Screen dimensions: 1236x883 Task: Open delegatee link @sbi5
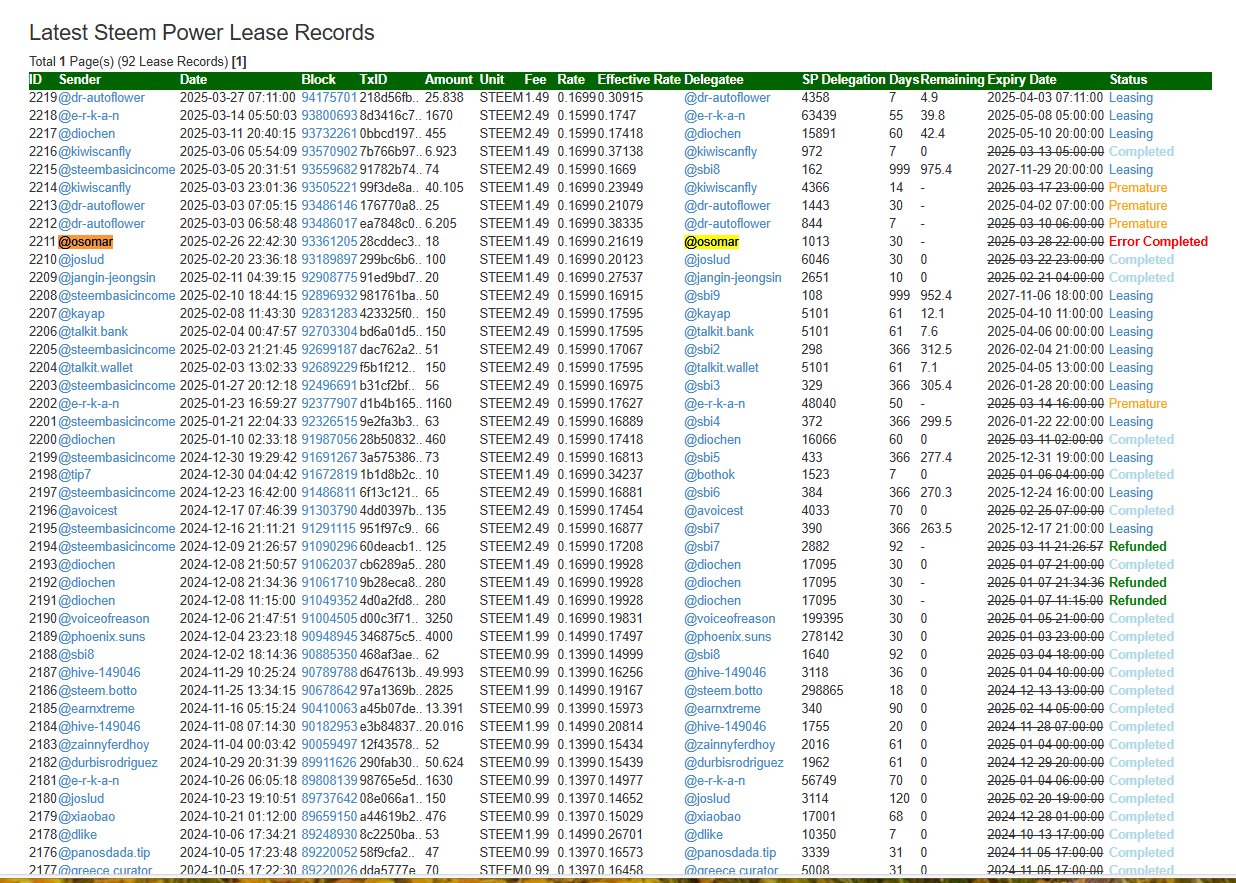click(702, 458)
